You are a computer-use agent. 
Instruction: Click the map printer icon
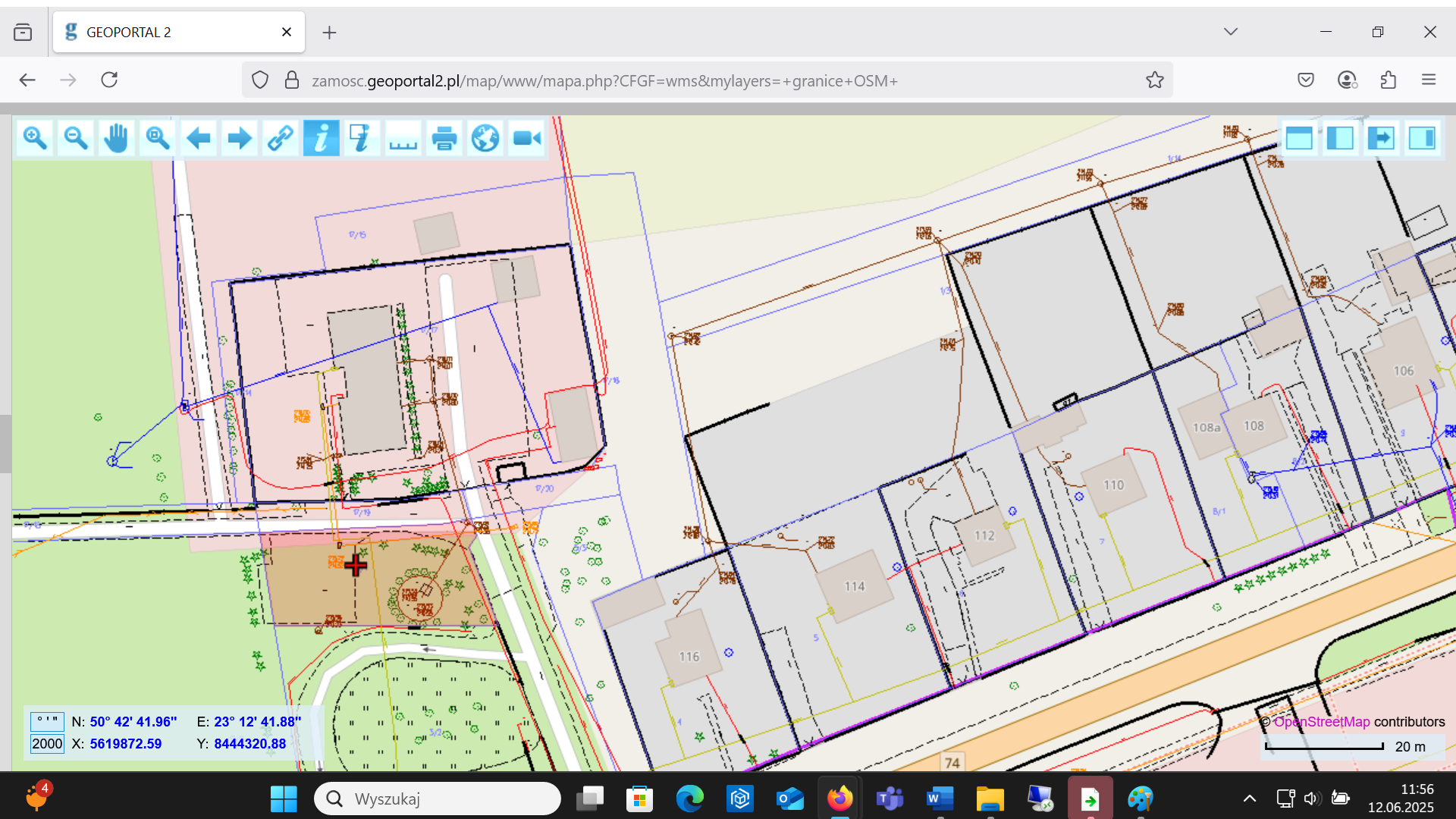coord(444,138)
